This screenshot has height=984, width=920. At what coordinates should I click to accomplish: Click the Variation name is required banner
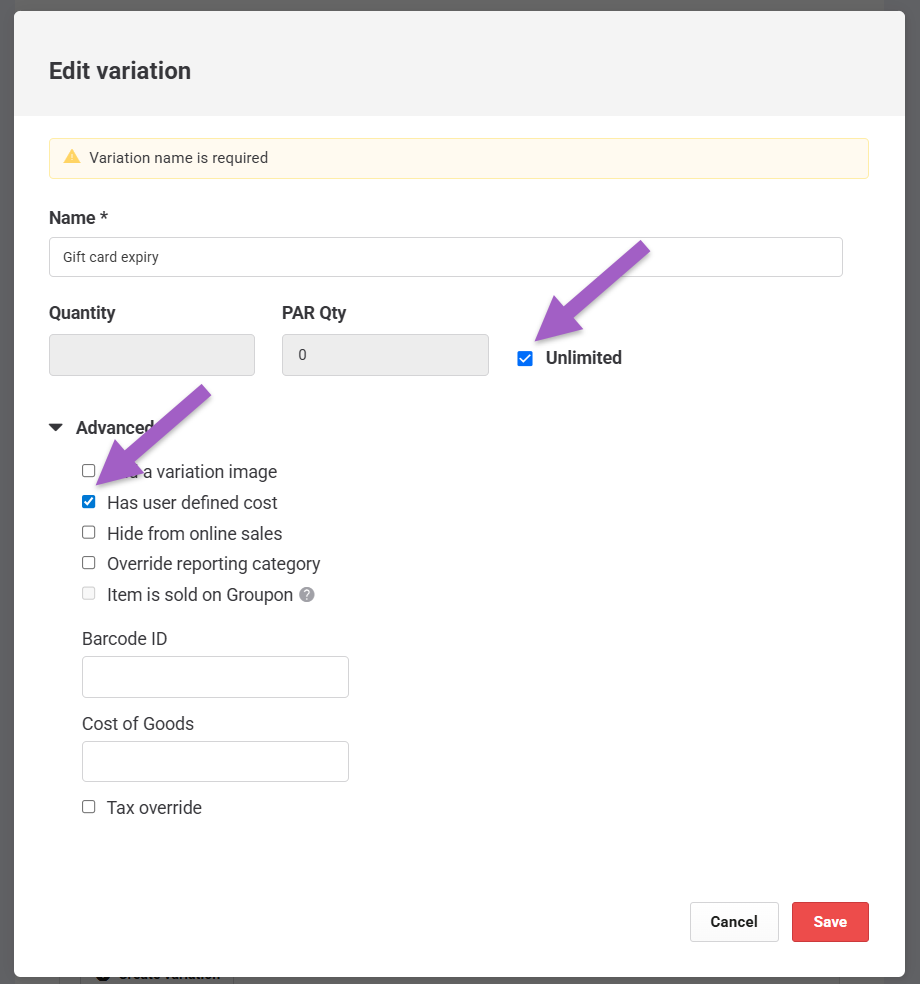pyautogui.click(x=458, y=158)
